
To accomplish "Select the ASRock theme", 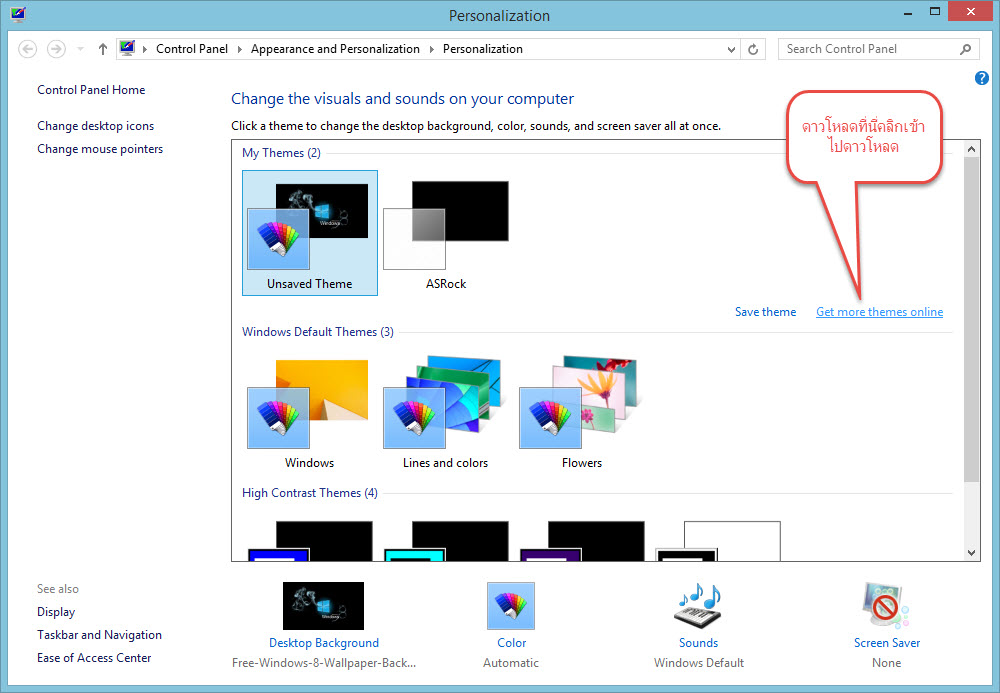I will 446,233.
